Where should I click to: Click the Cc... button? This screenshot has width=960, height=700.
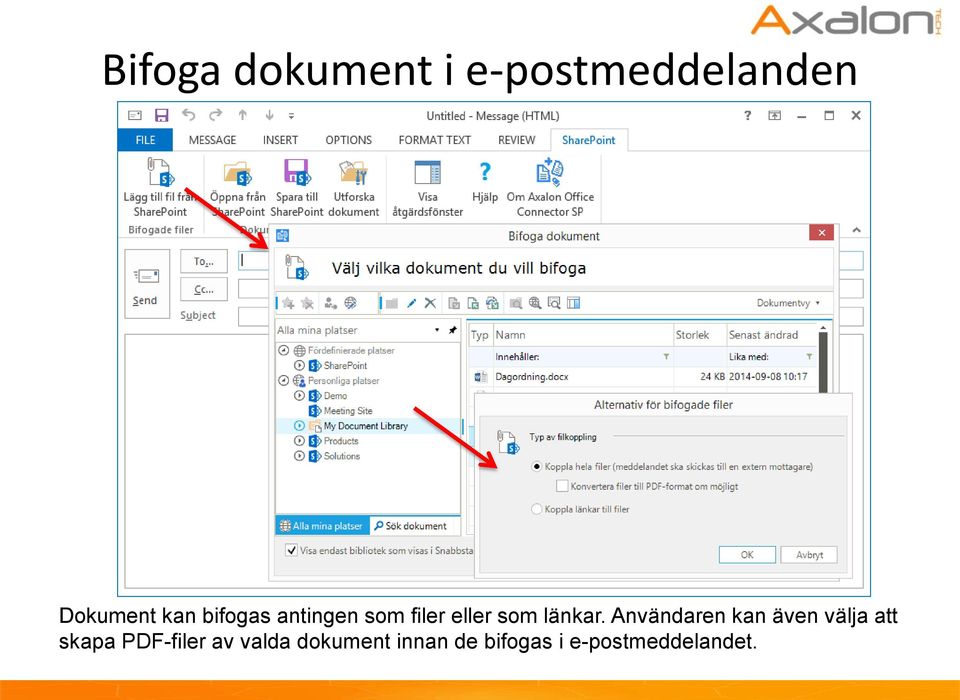[204, 289]
